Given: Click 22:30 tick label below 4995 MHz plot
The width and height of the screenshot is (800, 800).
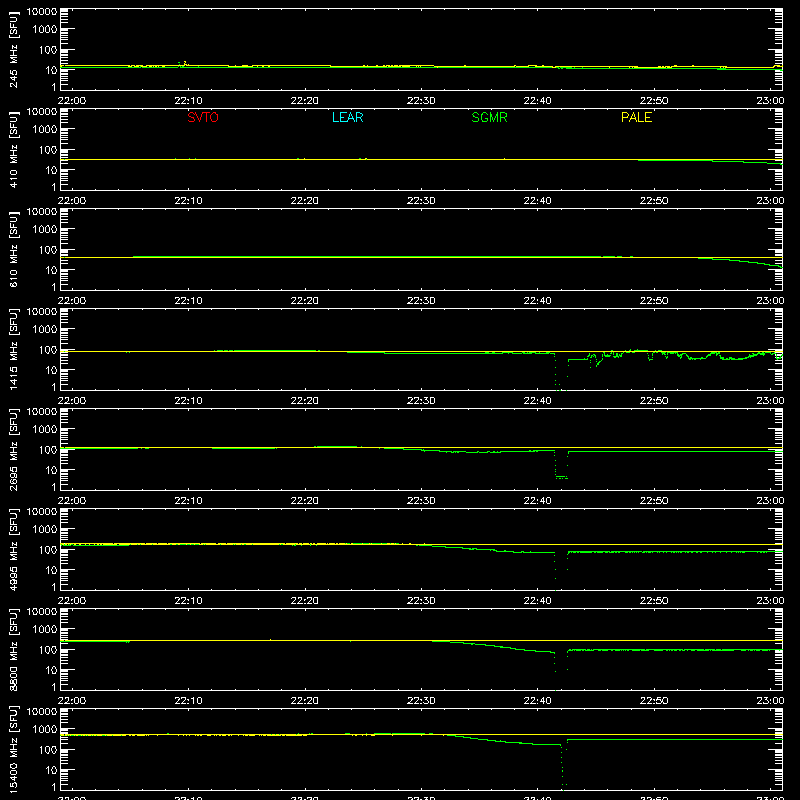Looking at the screenshot, I should pyautogui.click(x=421, y=601).
